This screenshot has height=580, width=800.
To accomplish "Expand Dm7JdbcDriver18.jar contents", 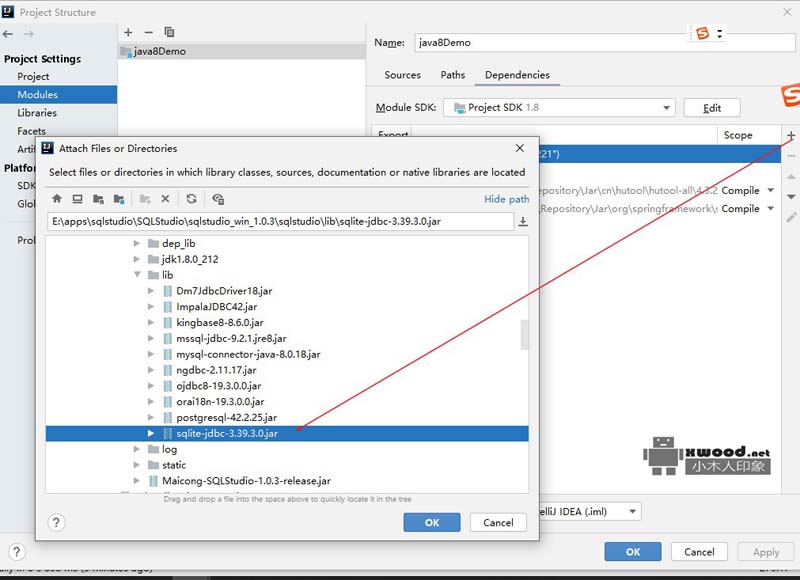I will pos(151,291).
